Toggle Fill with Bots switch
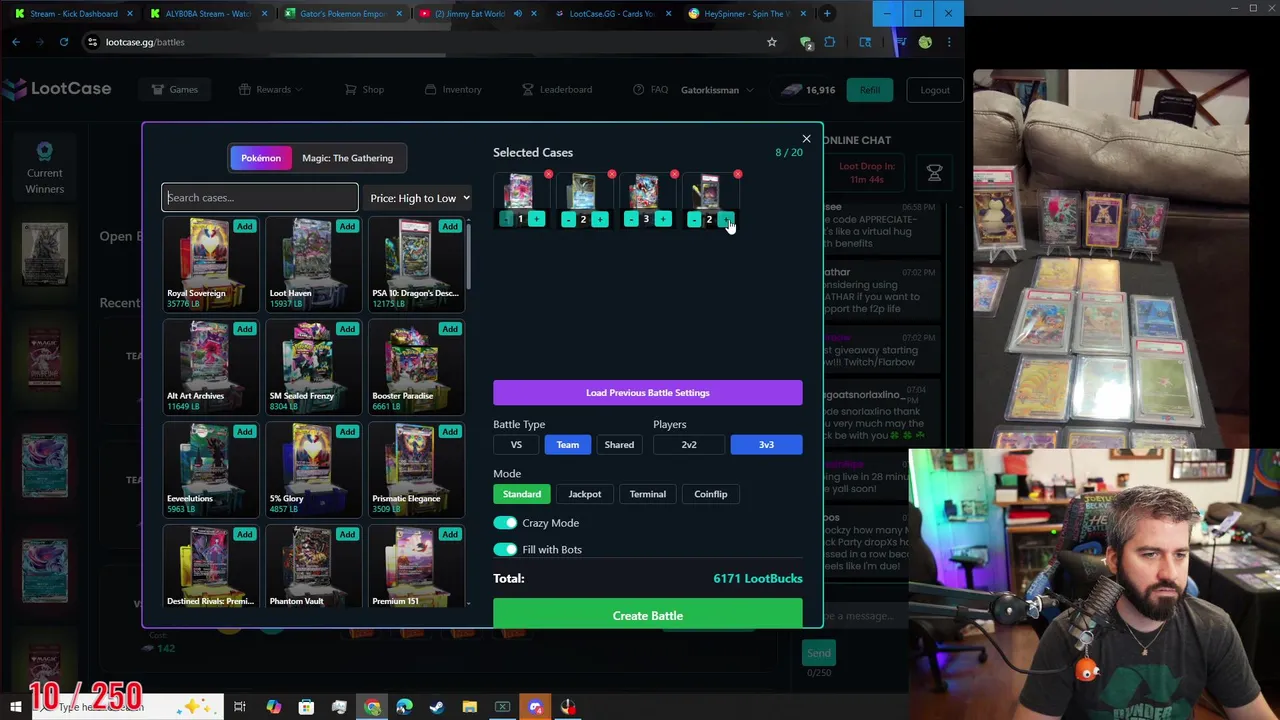This screenshot has height=720, width=1280. click(x=505, y=549)
